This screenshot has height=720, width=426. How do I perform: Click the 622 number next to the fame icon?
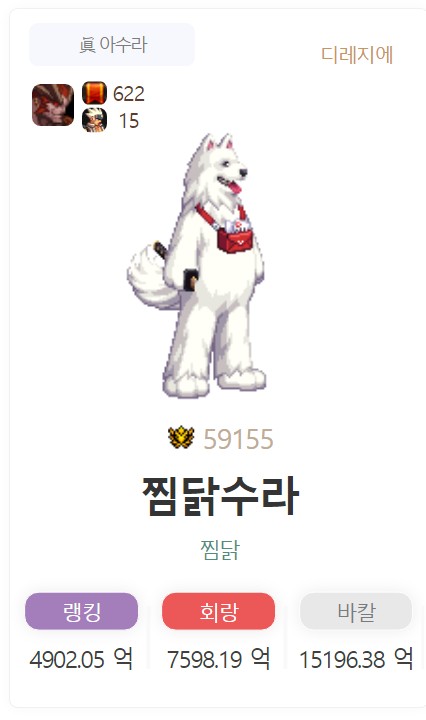pos(129,94)
